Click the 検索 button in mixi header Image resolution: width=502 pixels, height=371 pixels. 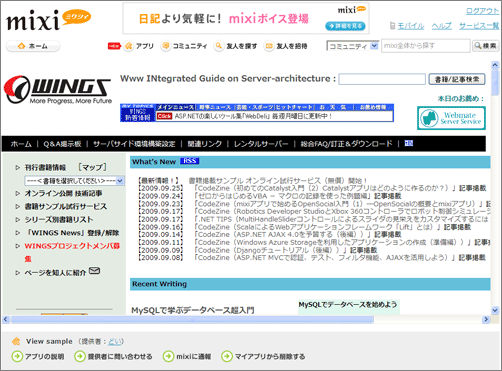pos(486,46)
